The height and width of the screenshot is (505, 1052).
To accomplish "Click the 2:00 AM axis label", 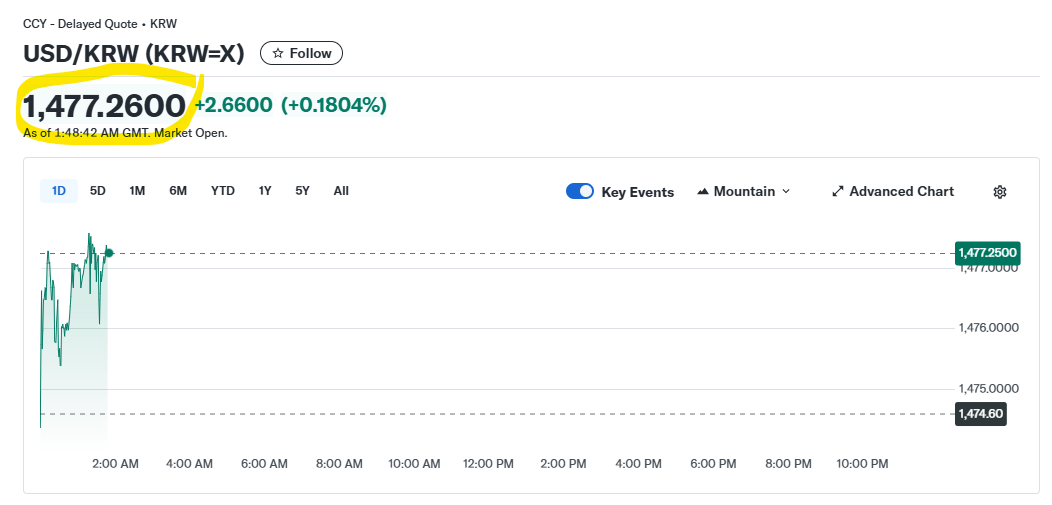I will [115, 464].
